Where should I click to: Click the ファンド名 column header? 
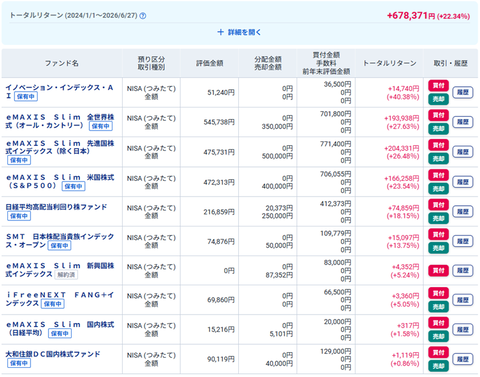62,63
